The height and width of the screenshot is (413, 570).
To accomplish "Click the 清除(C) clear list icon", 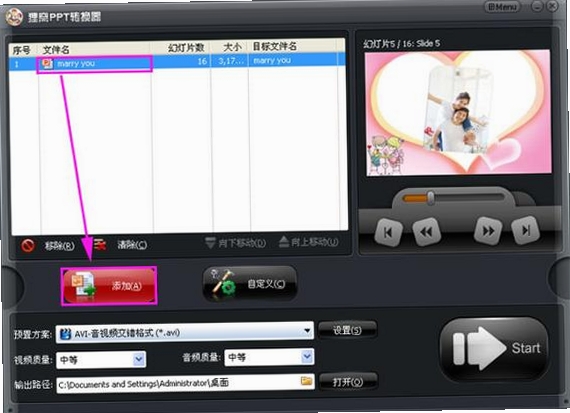I will 100,245.
